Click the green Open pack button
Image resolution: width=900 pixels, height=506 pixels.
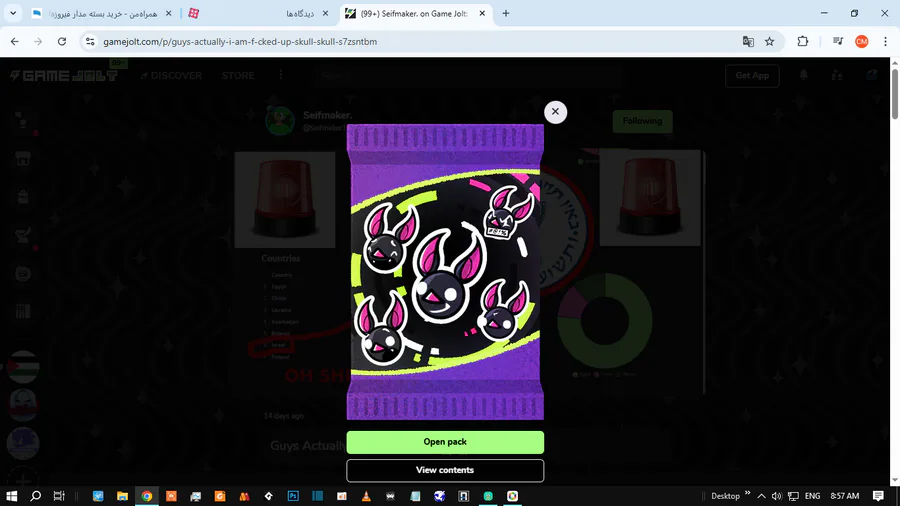click(x=445, y=442)
